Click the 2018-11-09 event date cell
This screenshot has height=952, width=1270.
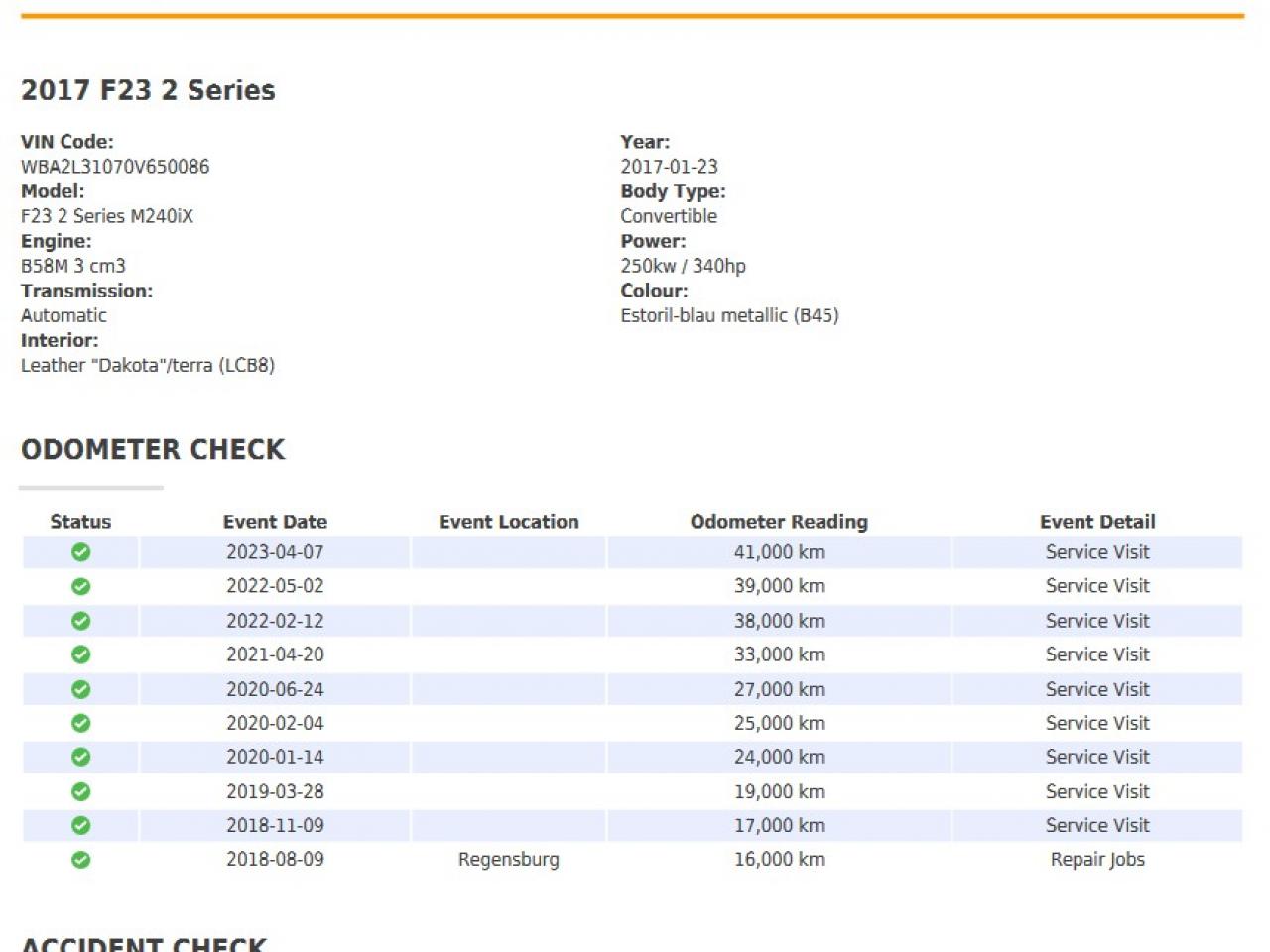click(275, 825)
